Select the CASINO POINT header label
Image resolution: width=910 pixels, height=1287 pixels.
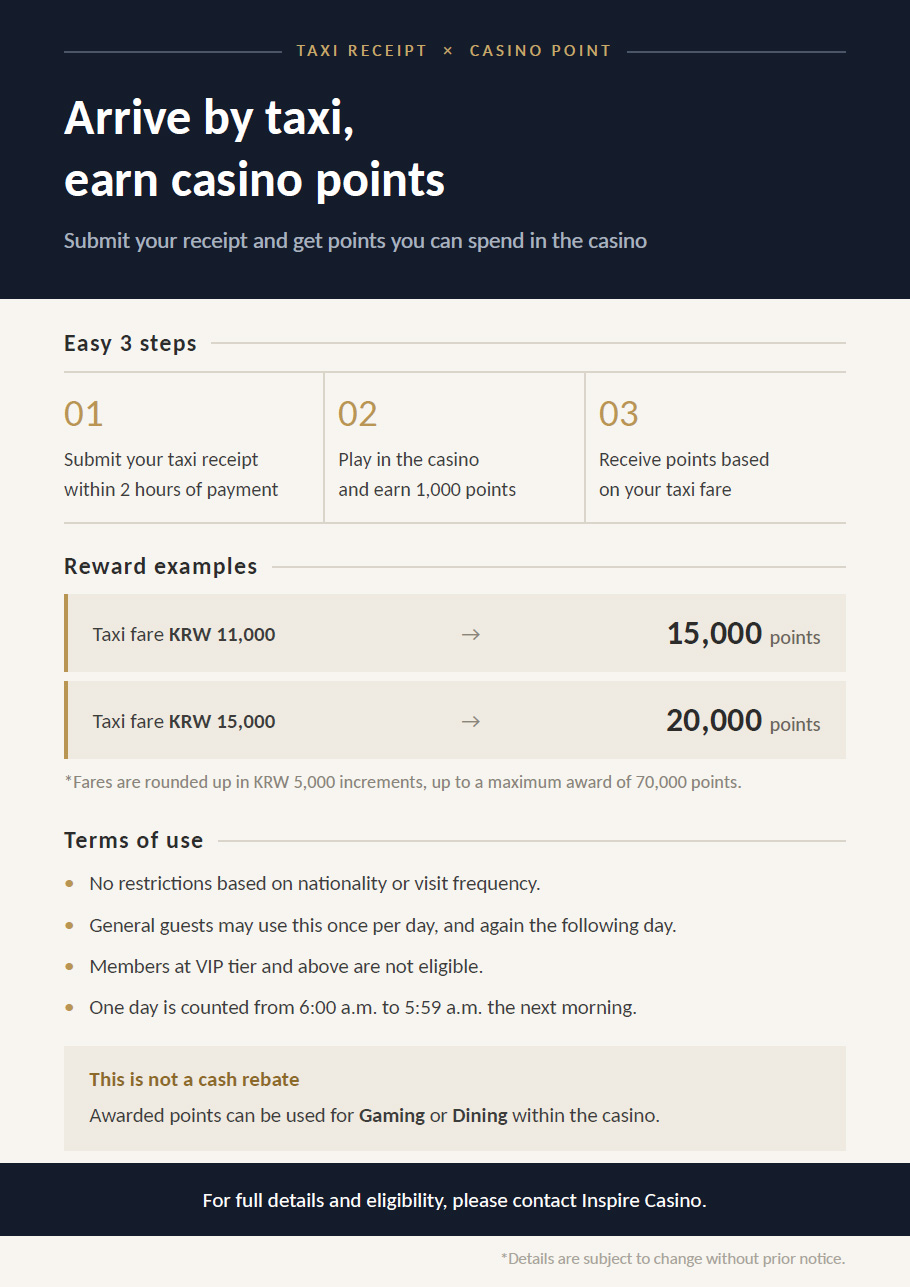[x=540, y=51]
